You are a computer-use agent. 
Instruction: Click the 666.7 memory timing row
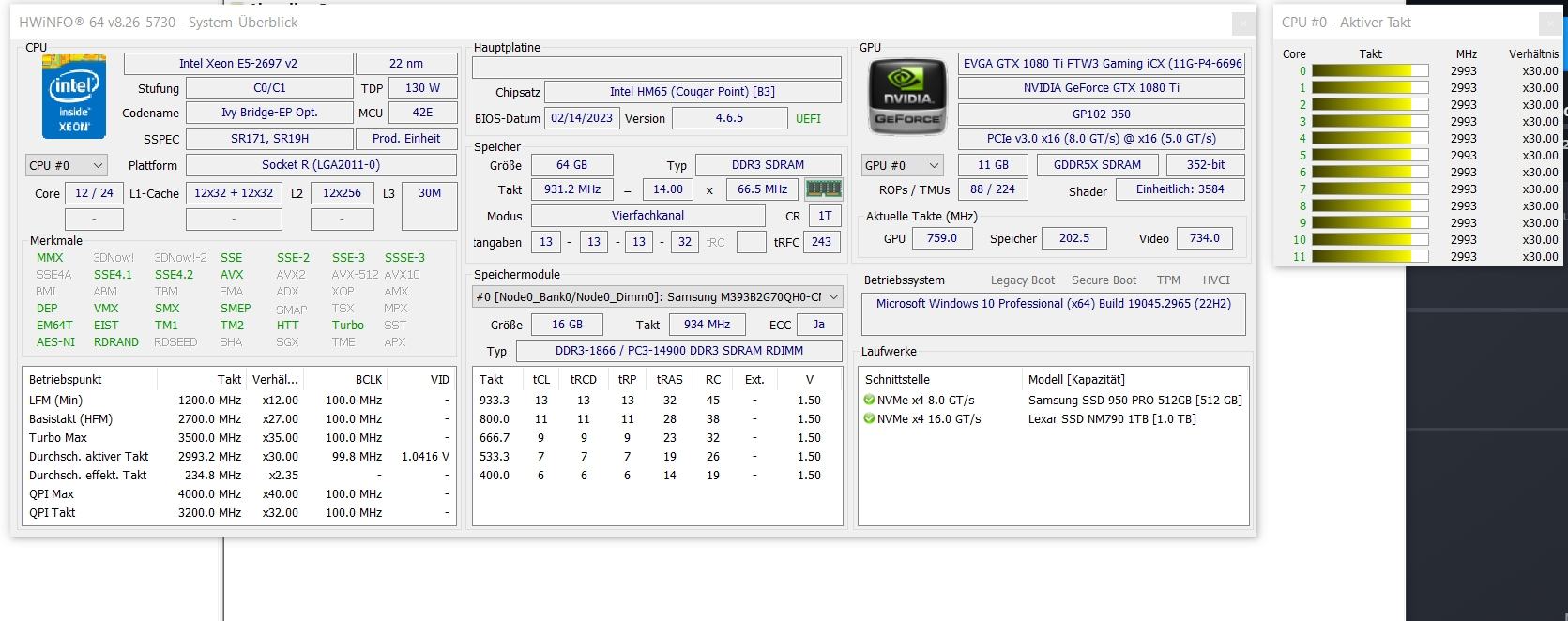[657, 438]
